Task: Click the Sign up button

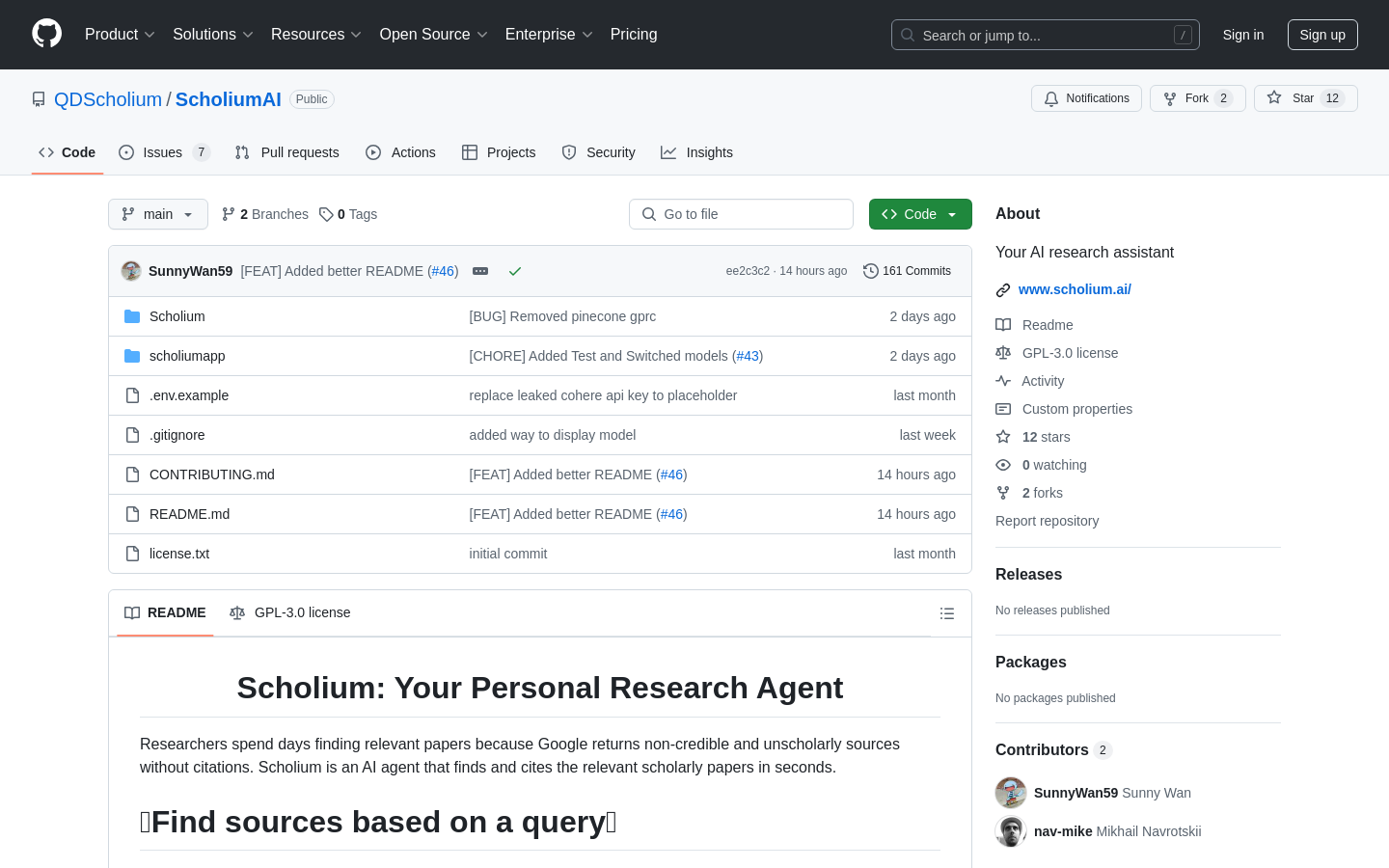Action: [x=1322, y=35]
